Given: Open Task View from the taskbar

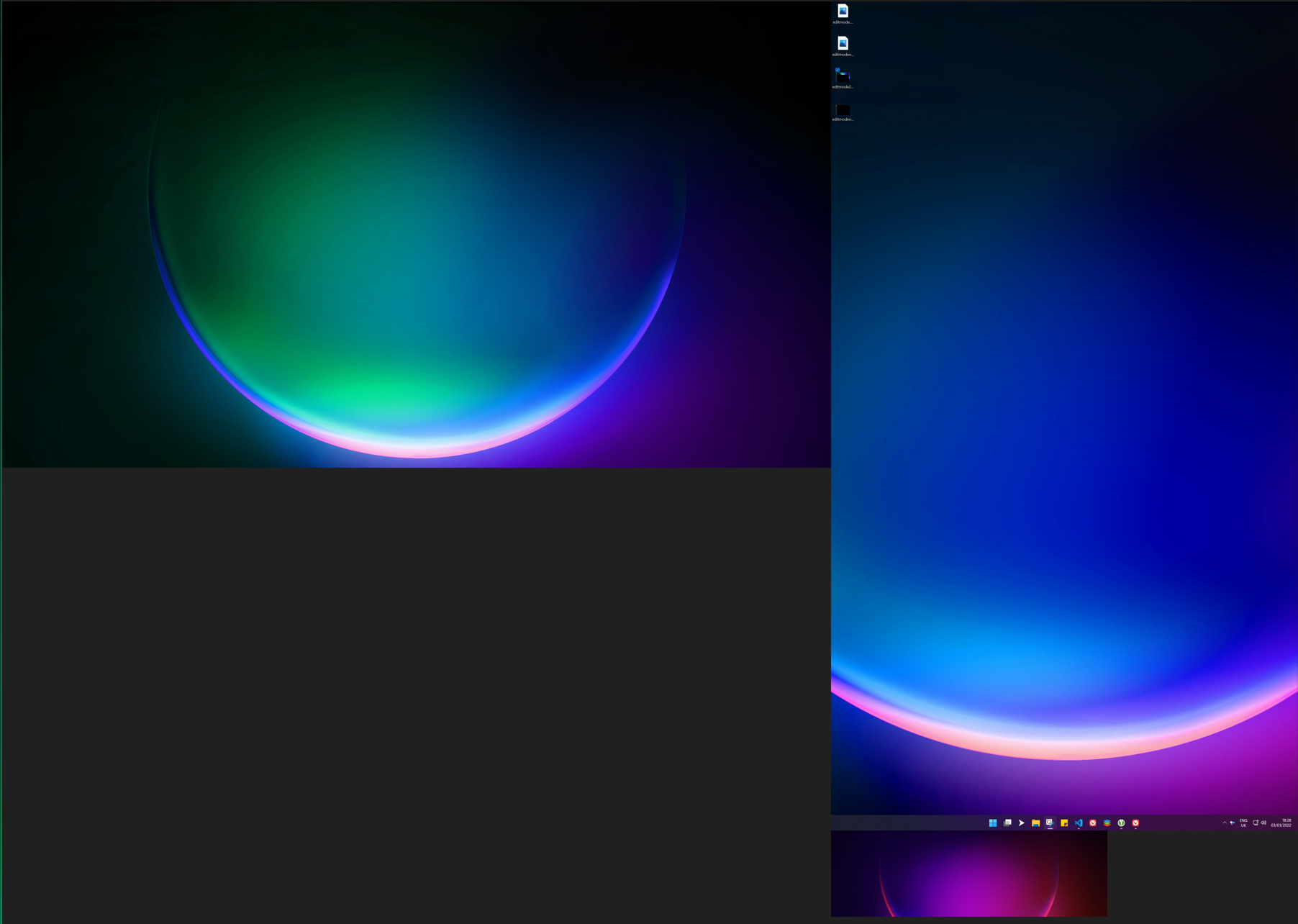Looking at the screenshot, I should pyautogui.click(x=1007, y=823).
